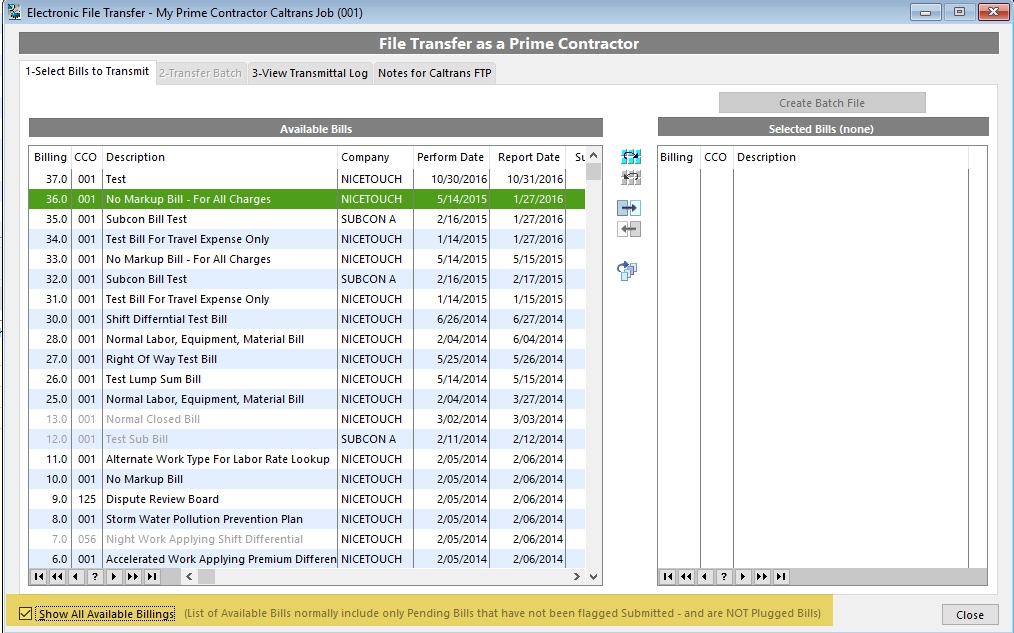Click the Close button

[x=970, y=615]
